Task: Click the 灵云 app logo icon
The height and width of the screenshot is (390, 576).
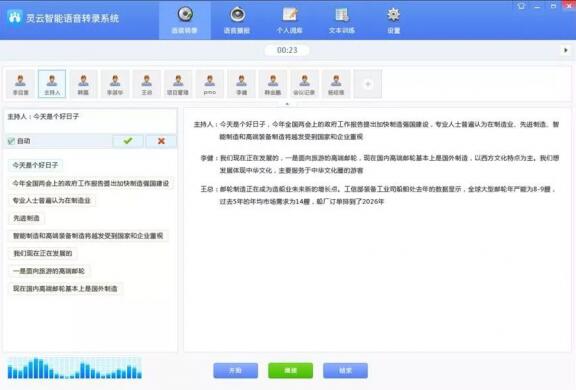Action: tap(14, 17)
